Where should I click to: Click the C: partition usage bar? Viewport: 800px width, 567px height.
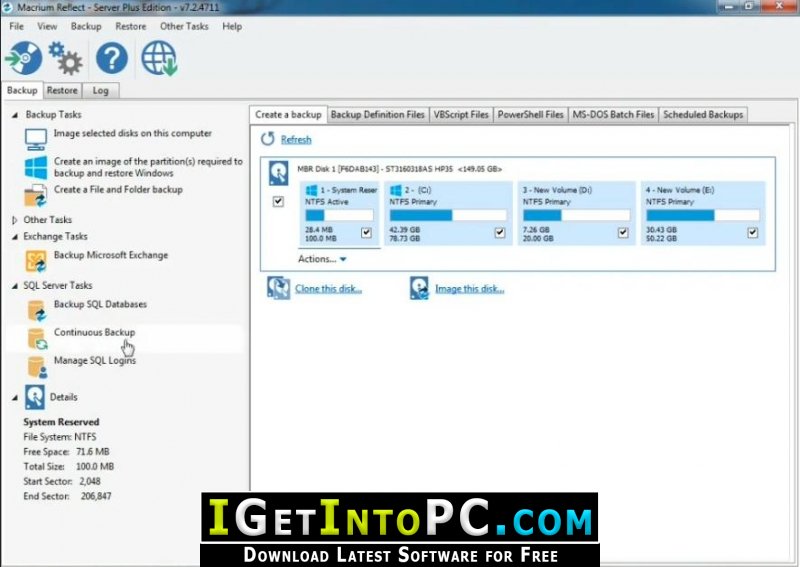[448, 215]
